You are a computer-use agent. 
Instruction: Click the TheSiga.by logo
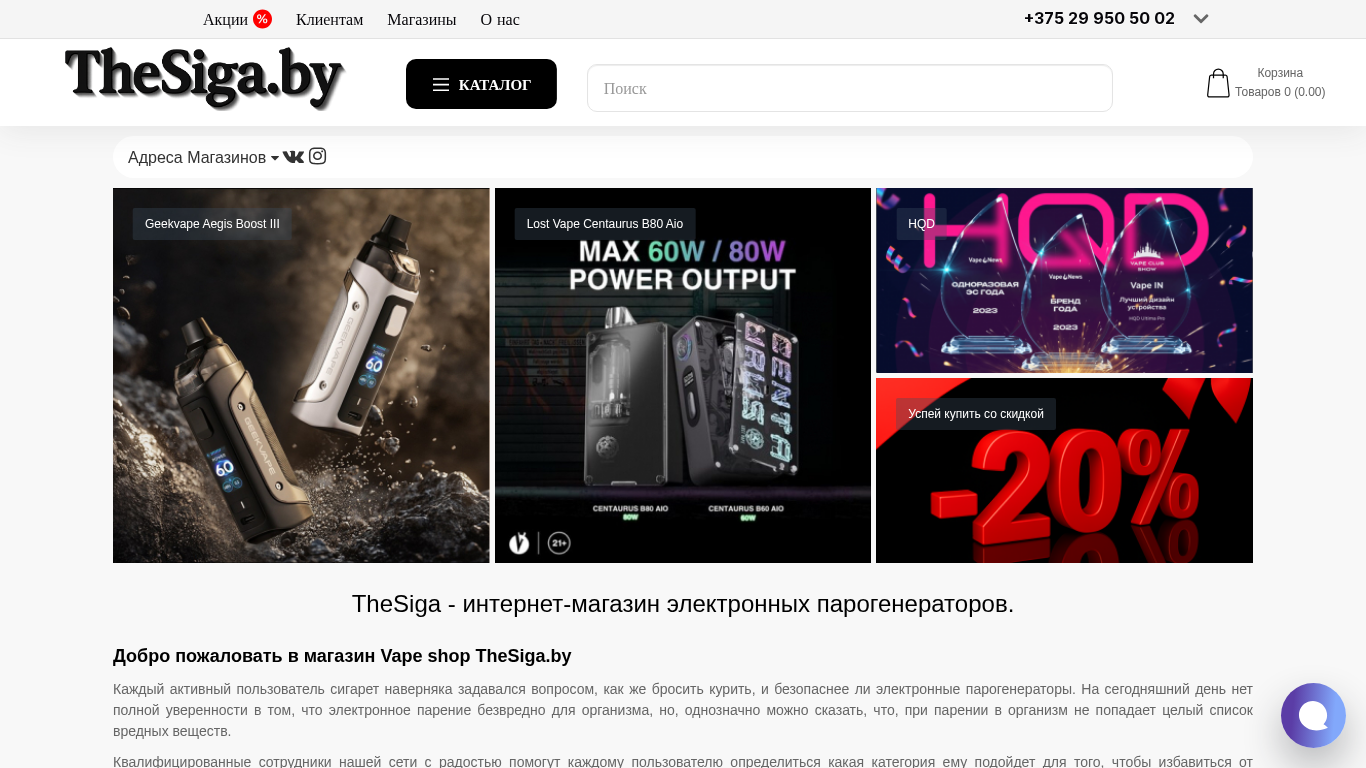(204, 78)
